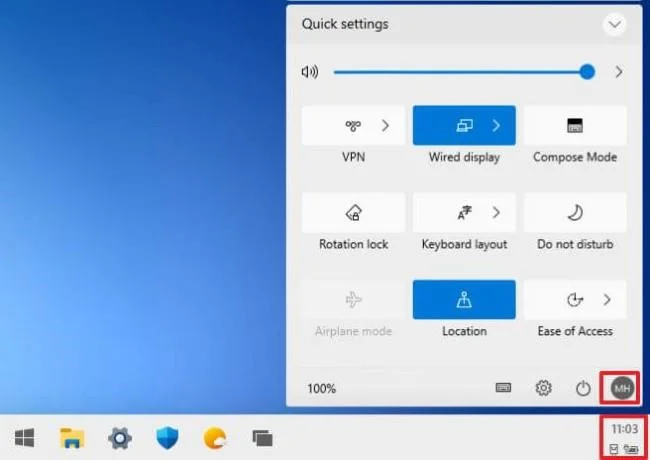650x460 pixels.
Task: Toggle the Ease of Access tile
Action: click(575, 300)
